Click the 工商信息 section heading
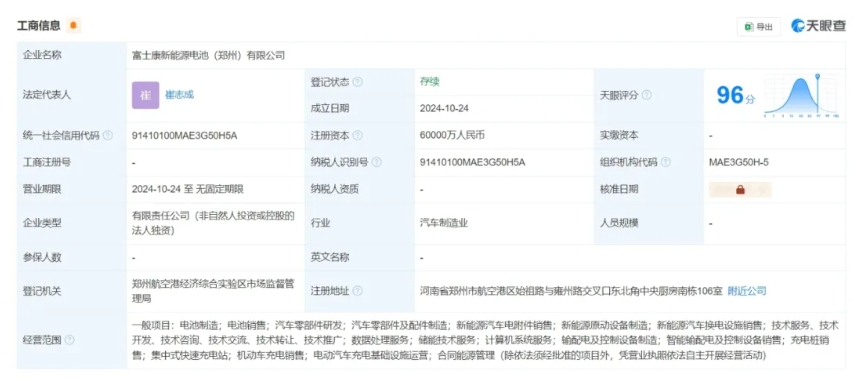Image resolution: width=861 pixels, height=381 pixels. 38,25
